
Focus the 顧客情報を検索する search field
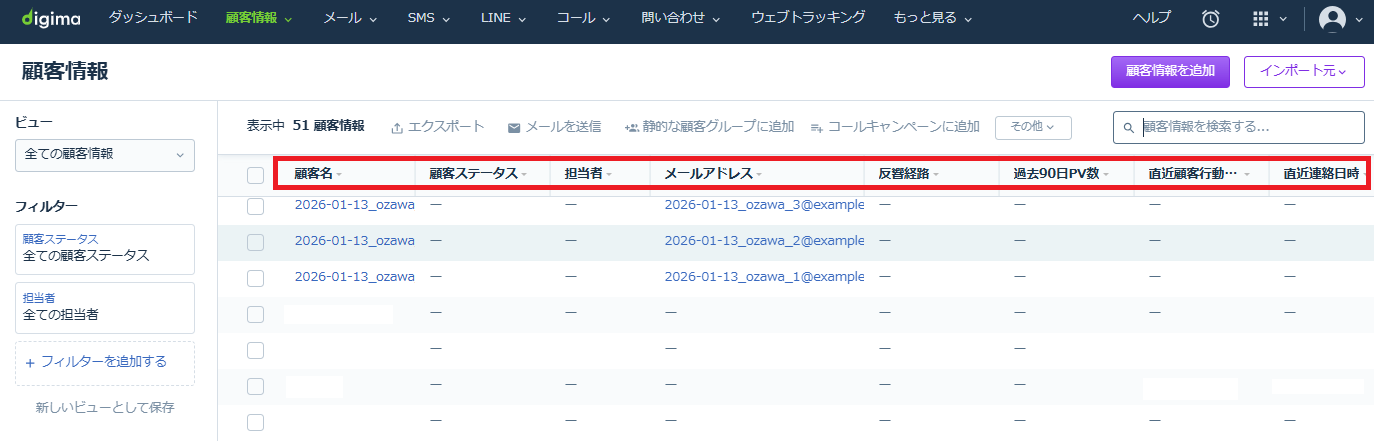point(1239,127)
